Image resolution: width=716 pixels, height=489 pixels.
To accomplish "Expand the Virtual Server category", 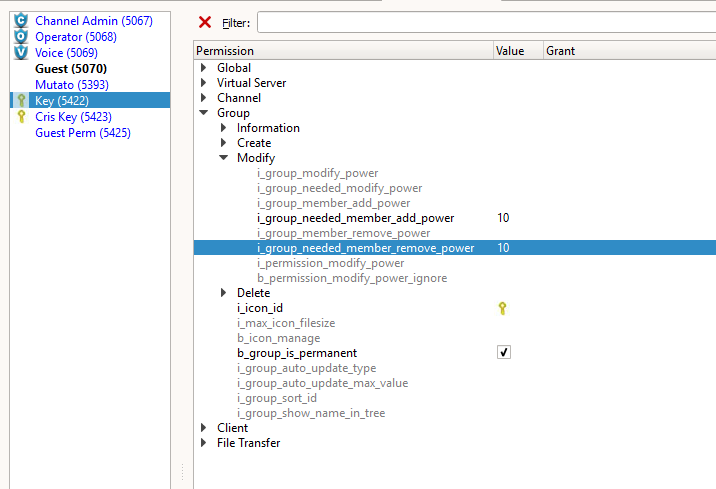I will pyautogui.click(x=204, y=83).
